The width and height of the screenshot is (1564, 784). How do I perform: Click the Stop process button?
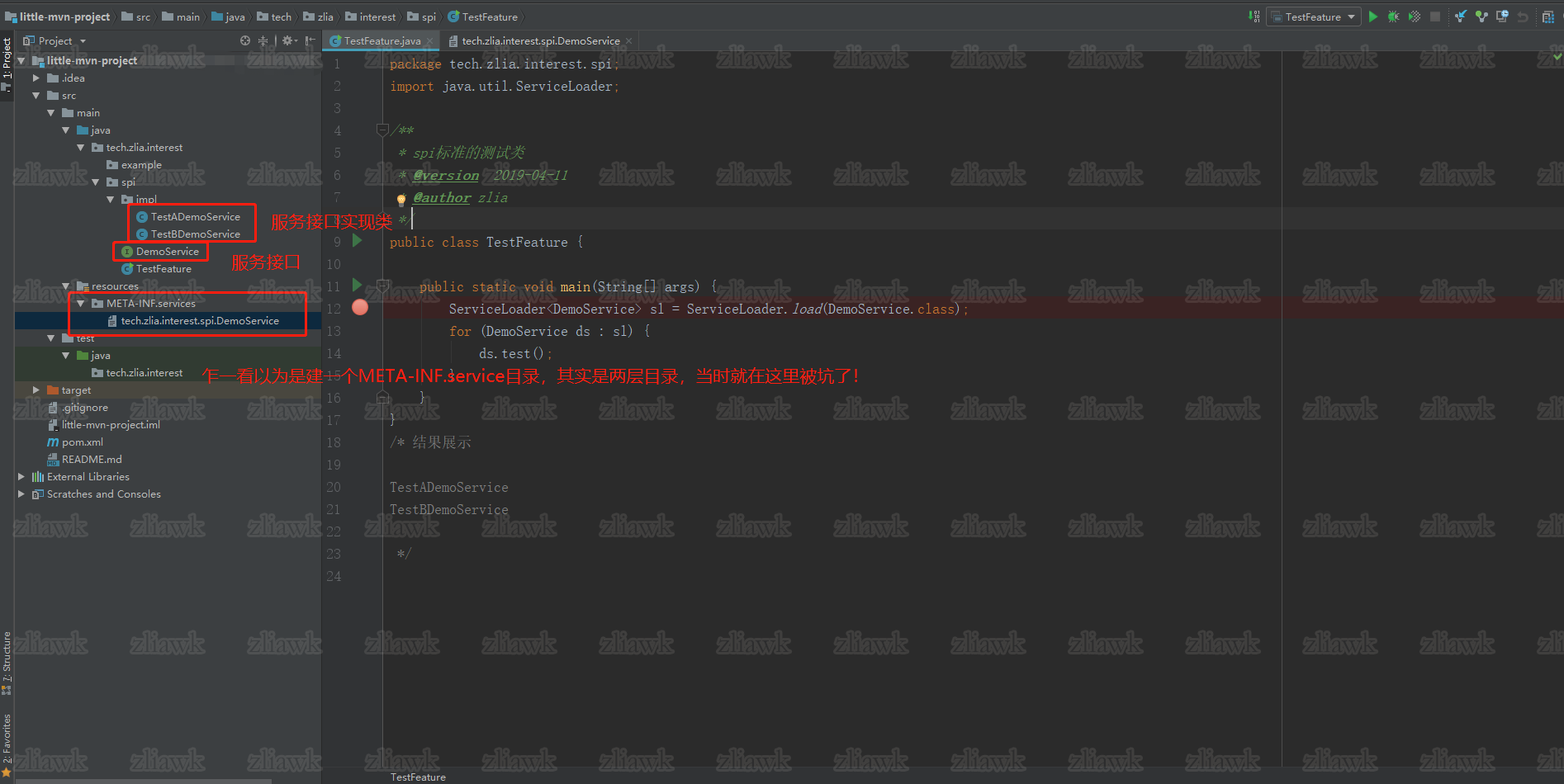1435,17
